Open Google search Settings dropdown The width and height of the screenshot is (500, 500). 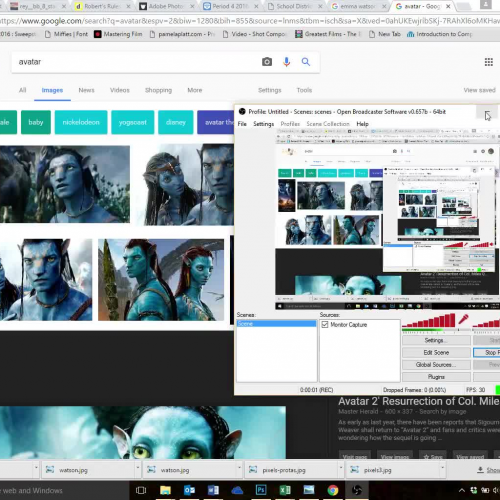coord(270,90)
